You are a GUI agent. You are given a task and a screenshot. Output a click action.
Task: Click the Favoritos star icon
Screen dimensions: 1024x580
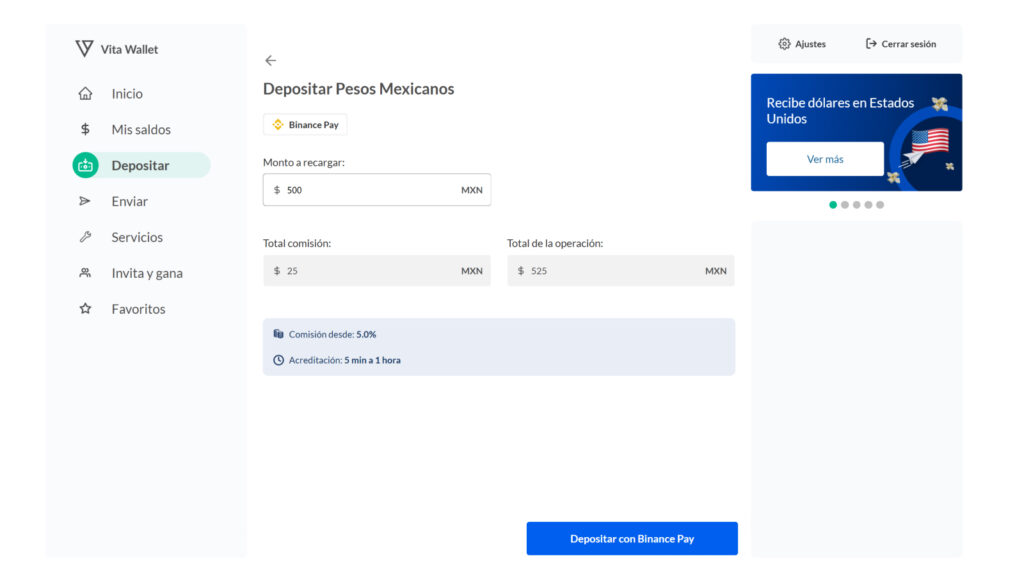click(85, 309)
